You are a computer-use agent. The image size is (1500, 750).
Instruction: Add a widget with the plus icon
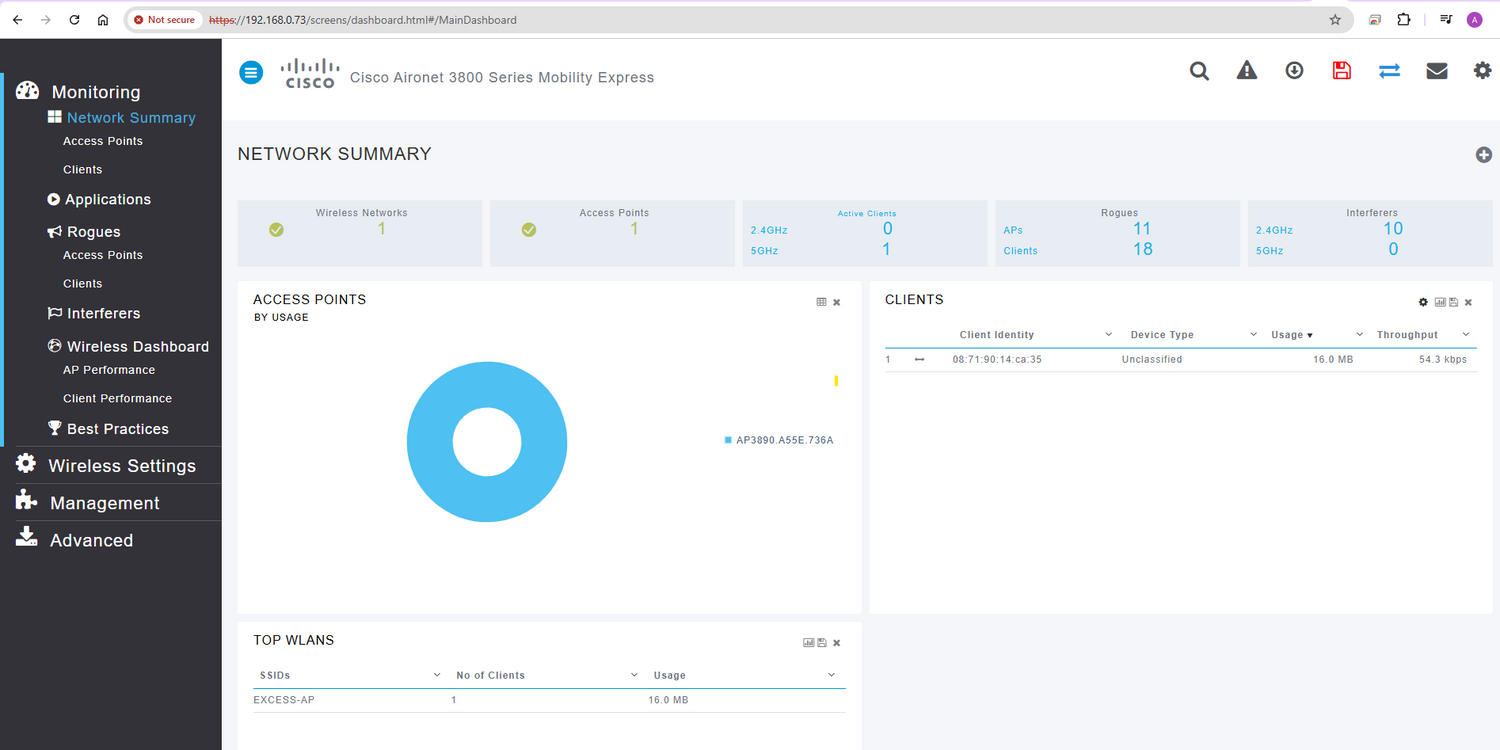(1483, 155)
